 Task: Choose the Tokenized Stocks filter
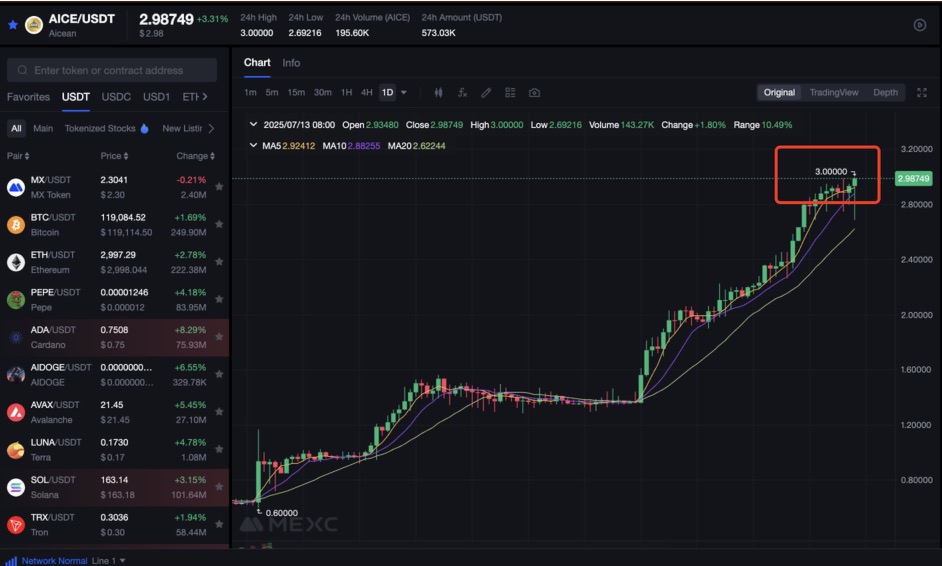click(x=100, y=128)
